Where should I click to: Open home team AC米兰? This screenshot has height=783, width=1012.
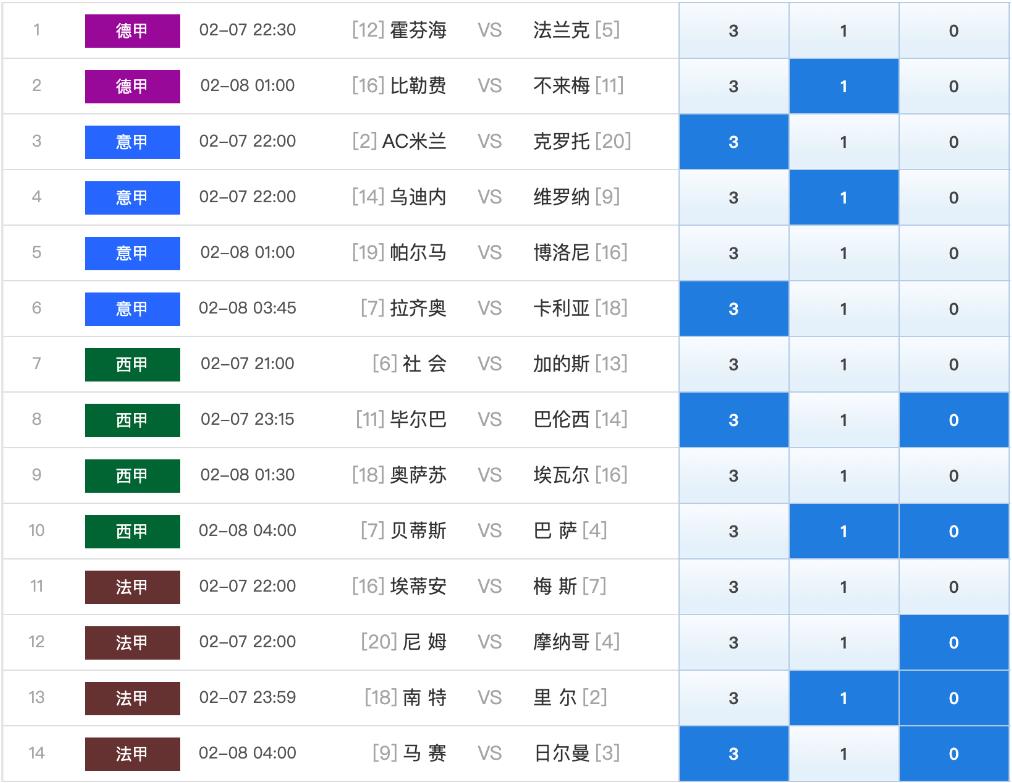tap(414, 142)
